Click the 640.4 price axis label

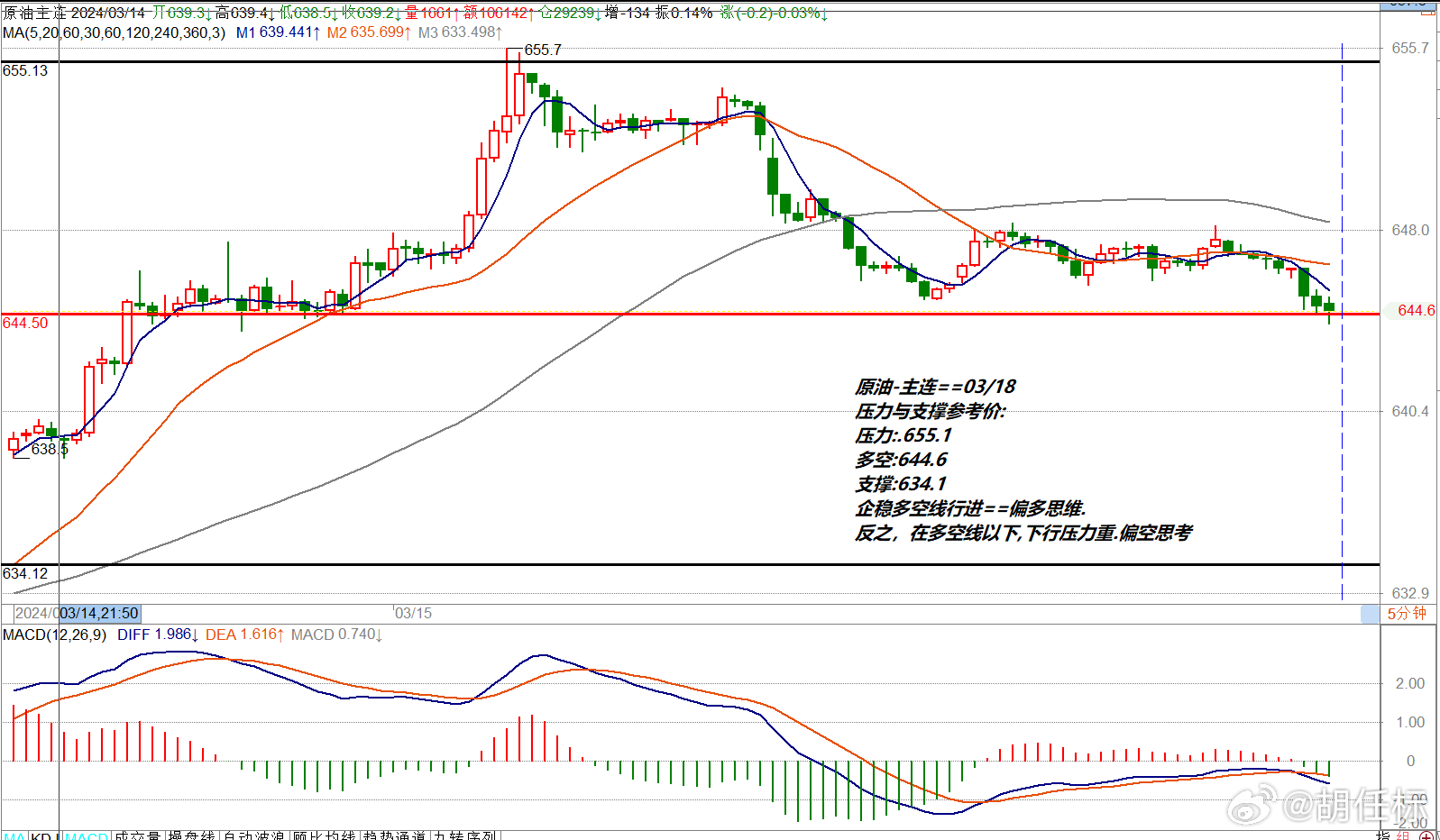1410,411
